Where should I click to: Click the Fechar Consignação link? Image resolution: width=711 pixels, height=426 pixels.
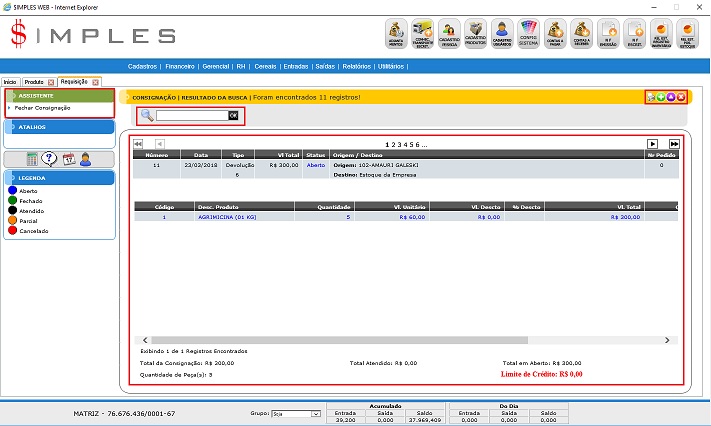(x=42, y=107)
